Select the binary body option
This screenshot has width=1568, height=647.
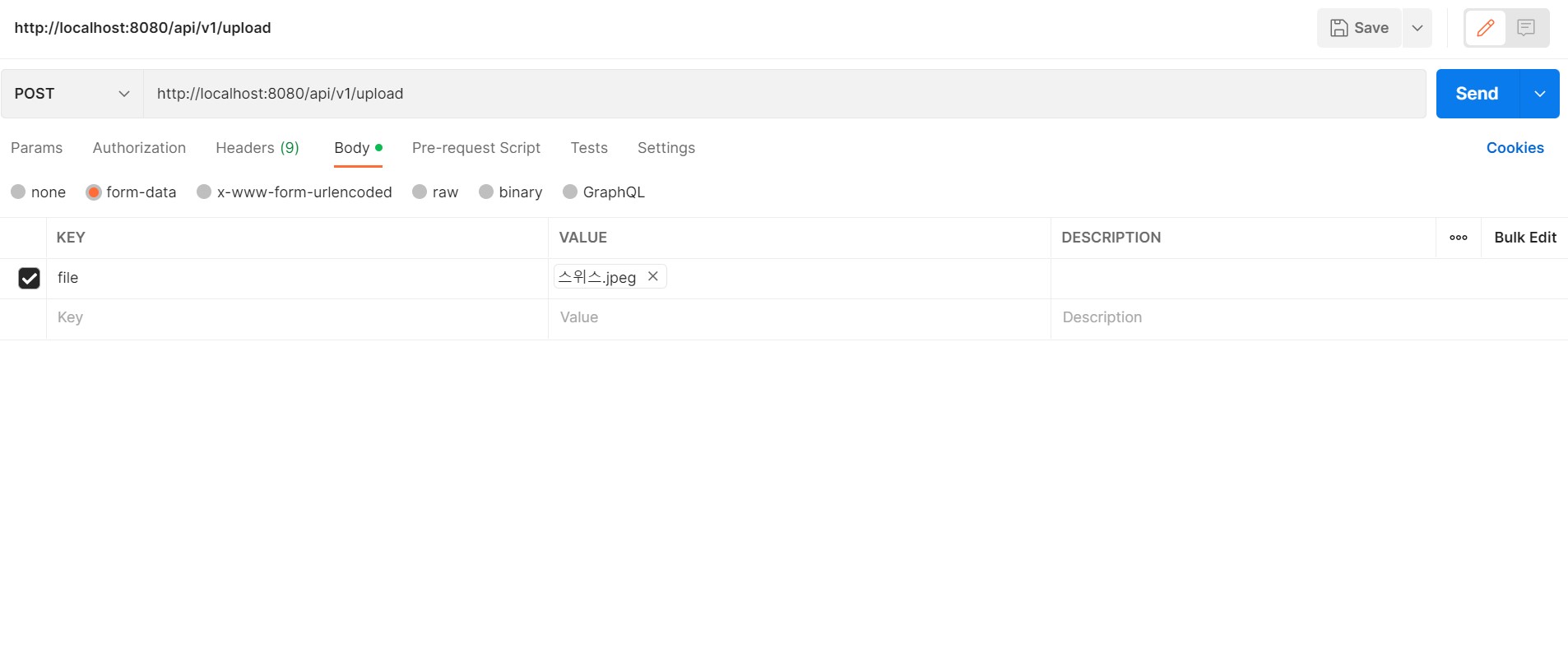pos(486,192)
